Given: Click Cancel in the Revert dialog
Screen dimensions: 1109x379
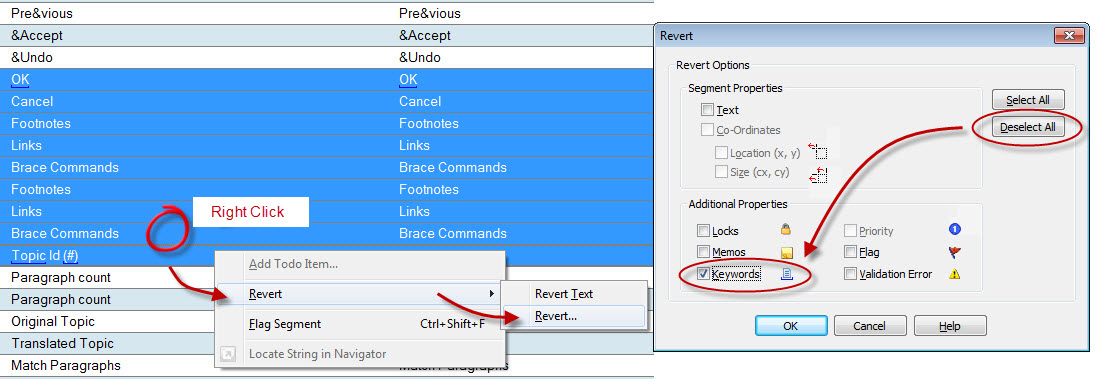Looking at the screenshot, I should click(x=869, y=326).
